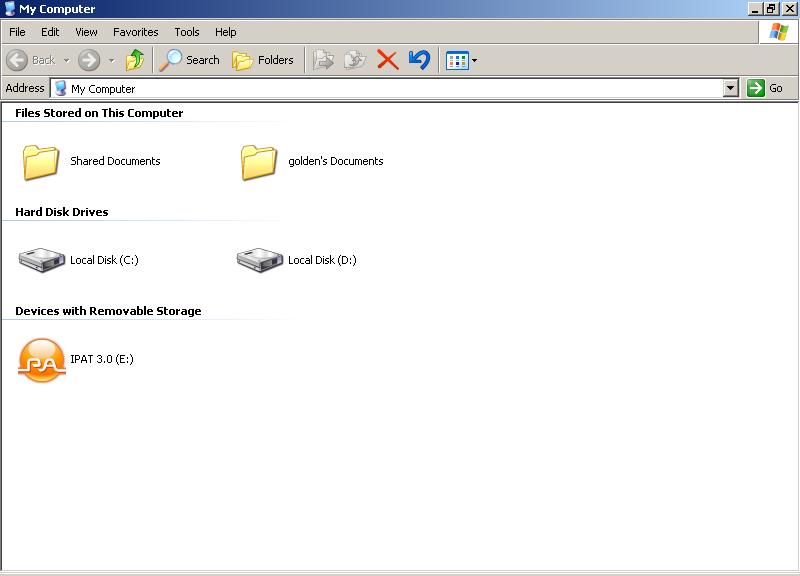The width and height of the screenshot is (800, 576).
Task: Click inside the Address text field
Action: pyautogui.click(x=390, y=88)
